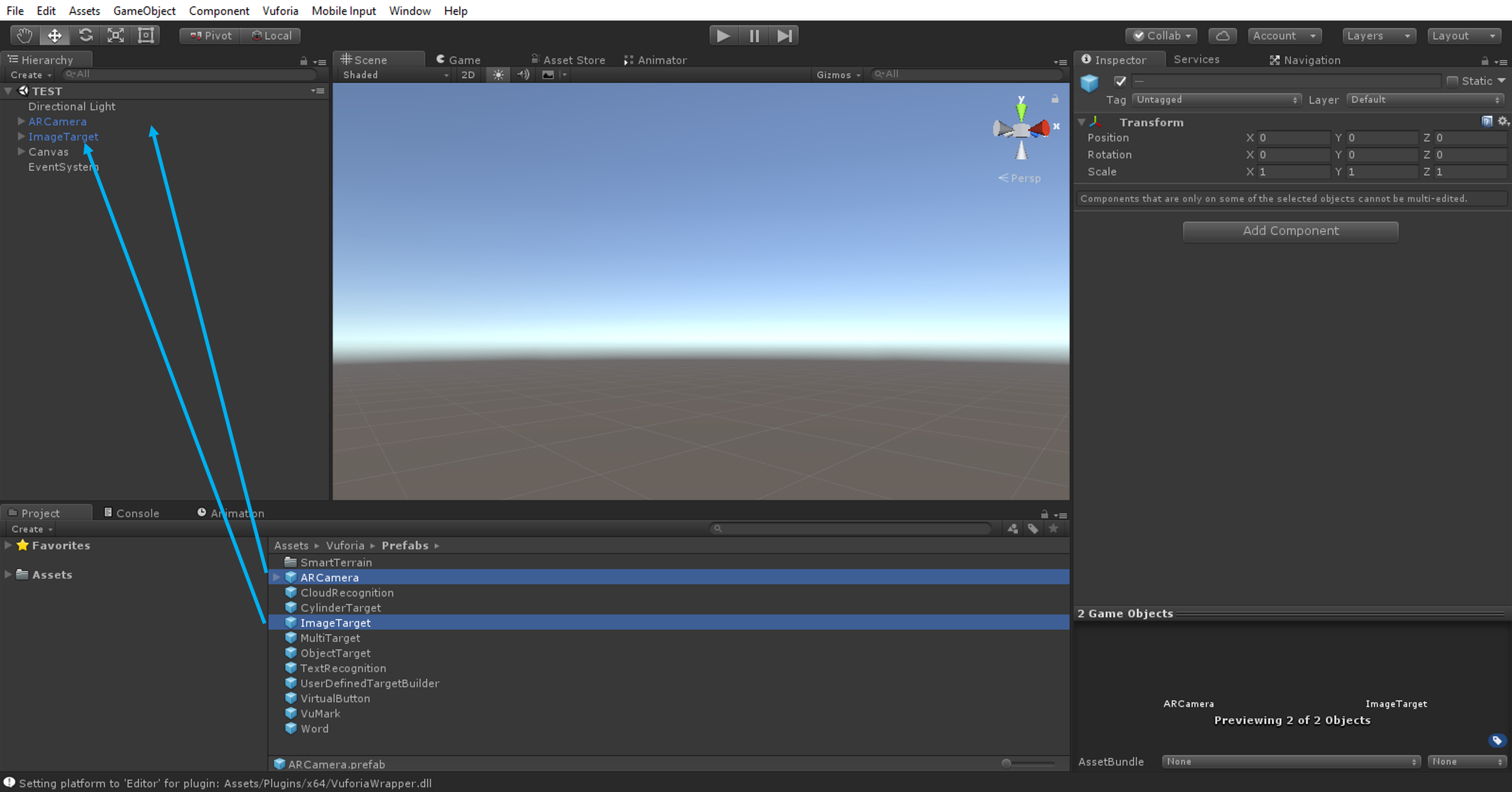Image resolution: width=1512 pixels, height=792 pixels.
Task: Open Transform component gear settings
Action: (1503, 122)
